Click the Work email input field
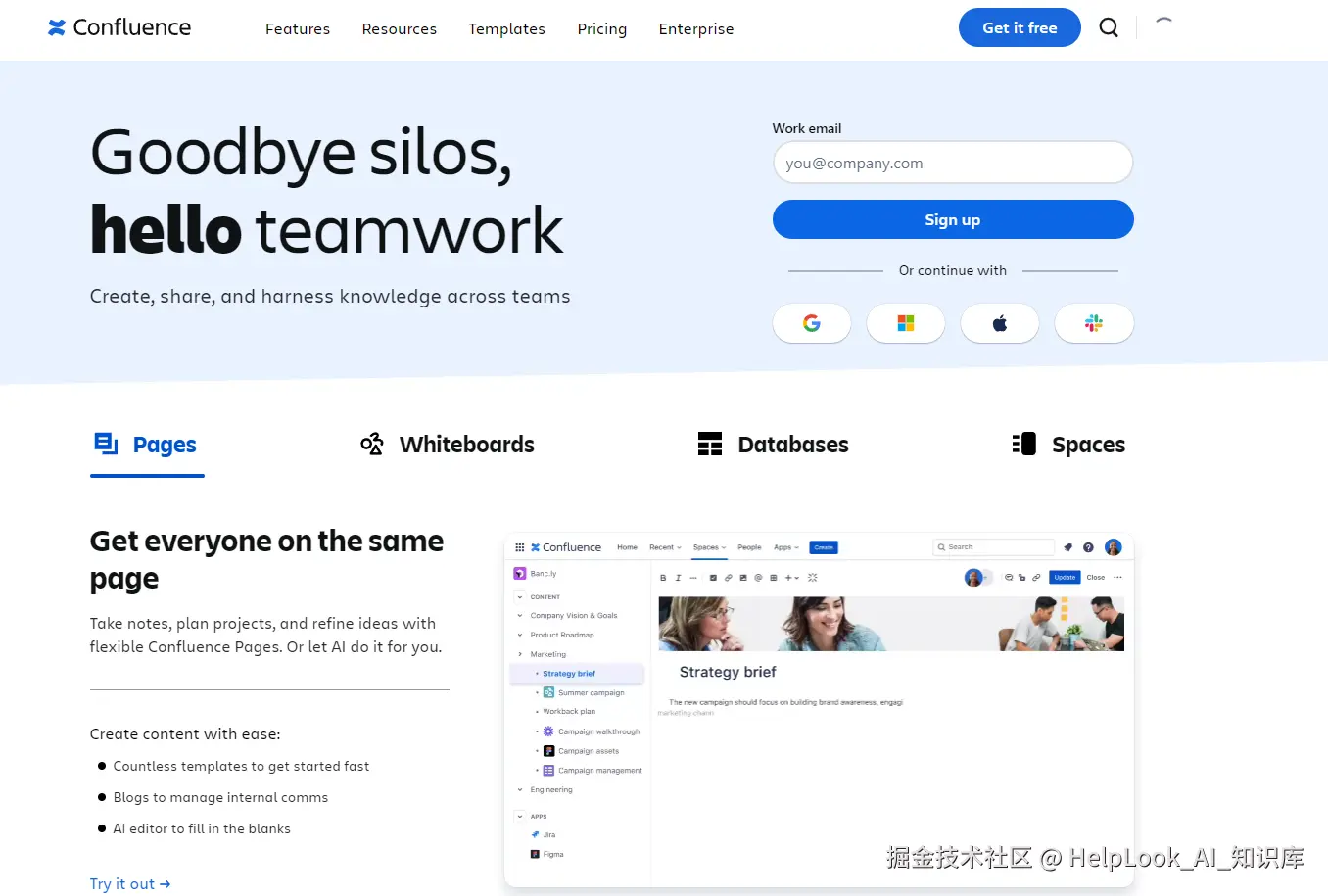 pos(953,163)
